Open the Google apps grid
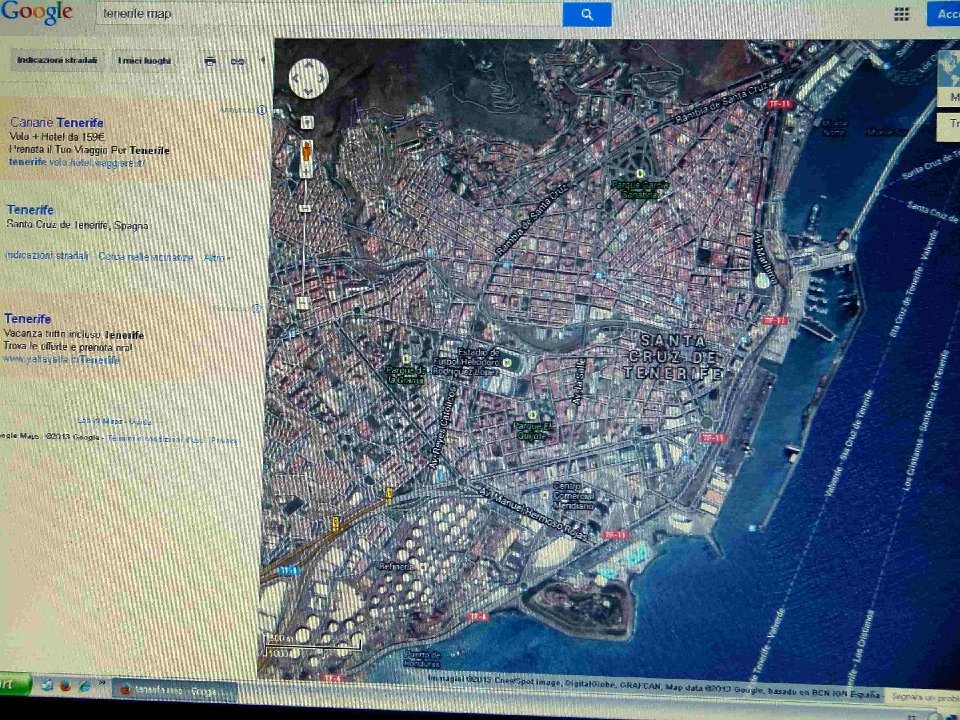 point(901,14)
